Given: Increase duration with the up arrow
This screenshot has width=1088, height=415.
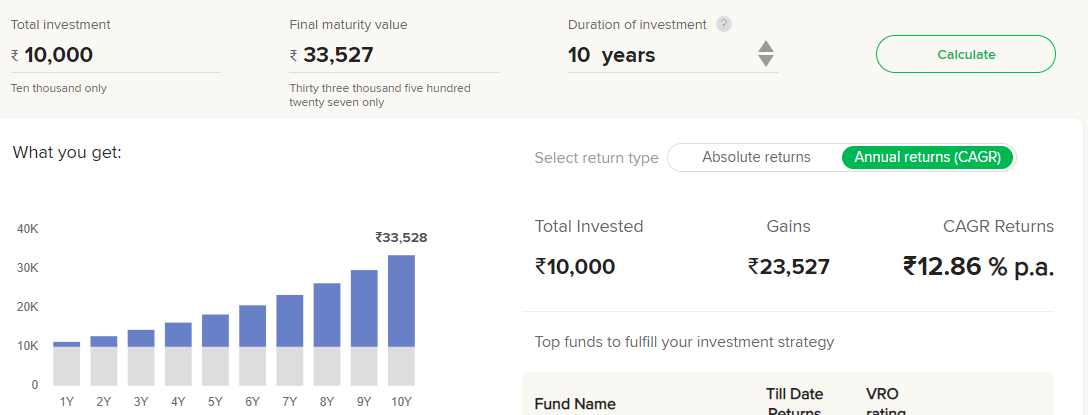Looking at the screenshot, I should click(765, 46).
